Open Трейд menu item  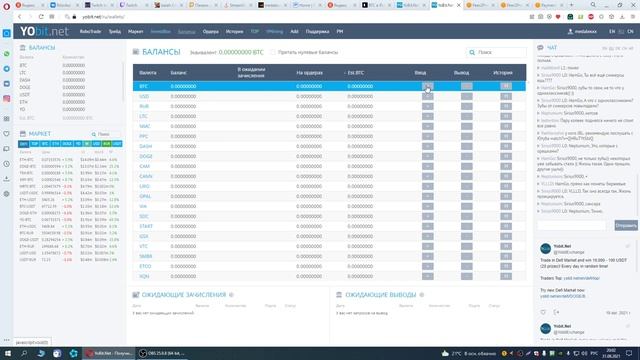coord(115,31)
